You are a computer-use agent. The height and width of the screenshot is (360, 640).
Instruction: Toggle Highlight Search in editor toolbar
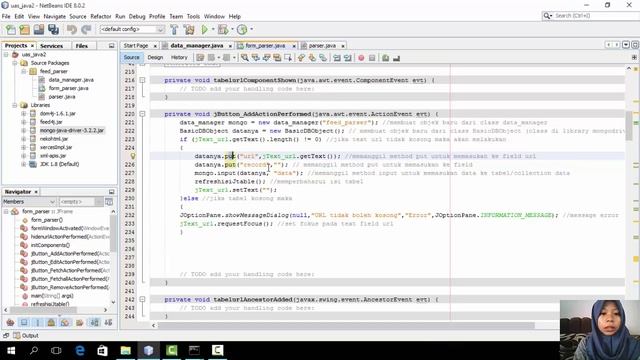[277, 58]
